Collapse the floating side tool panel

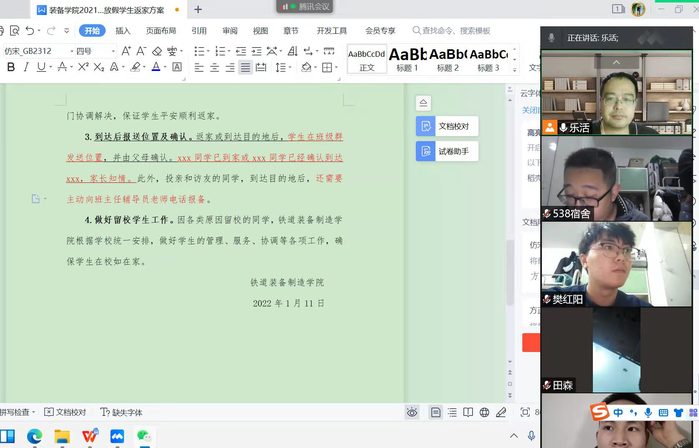423,103
